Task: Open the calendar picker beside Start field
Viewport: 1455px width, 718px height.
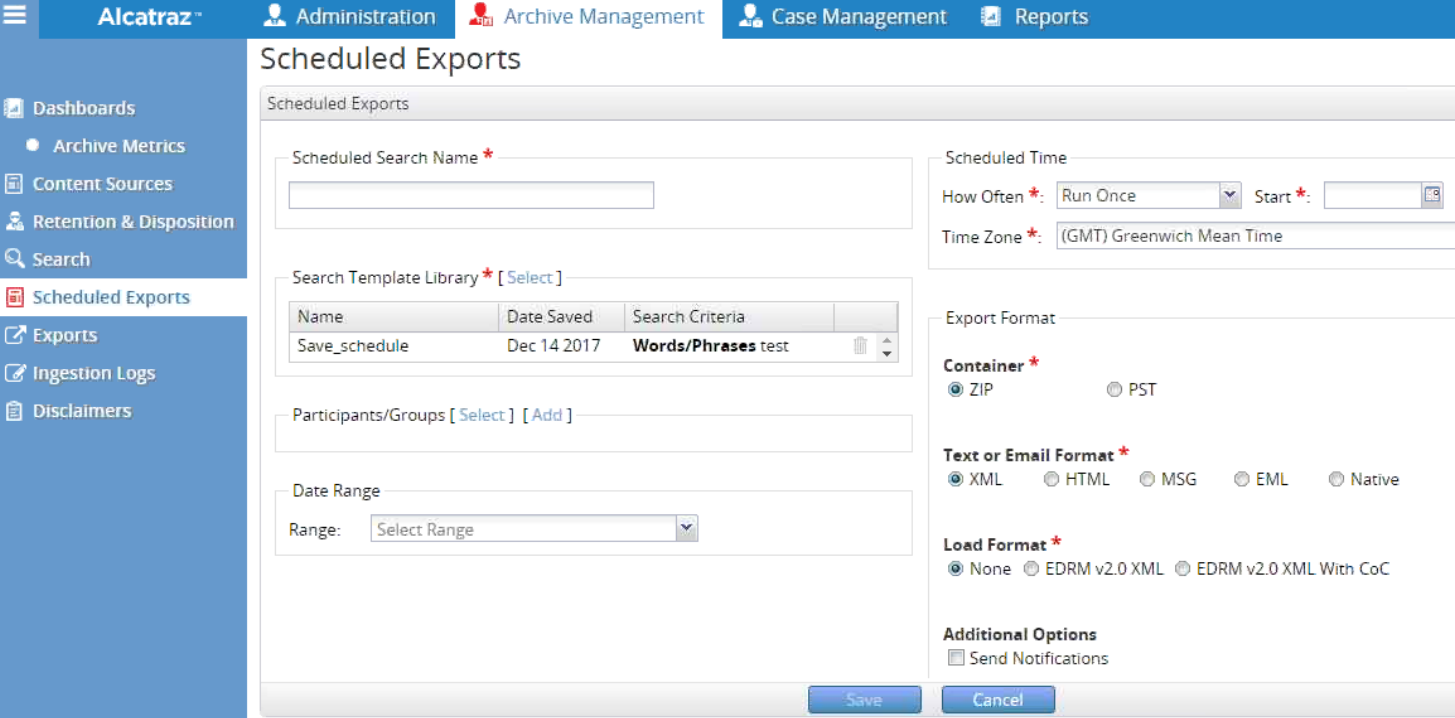Action: click(x=1432, y=195)
